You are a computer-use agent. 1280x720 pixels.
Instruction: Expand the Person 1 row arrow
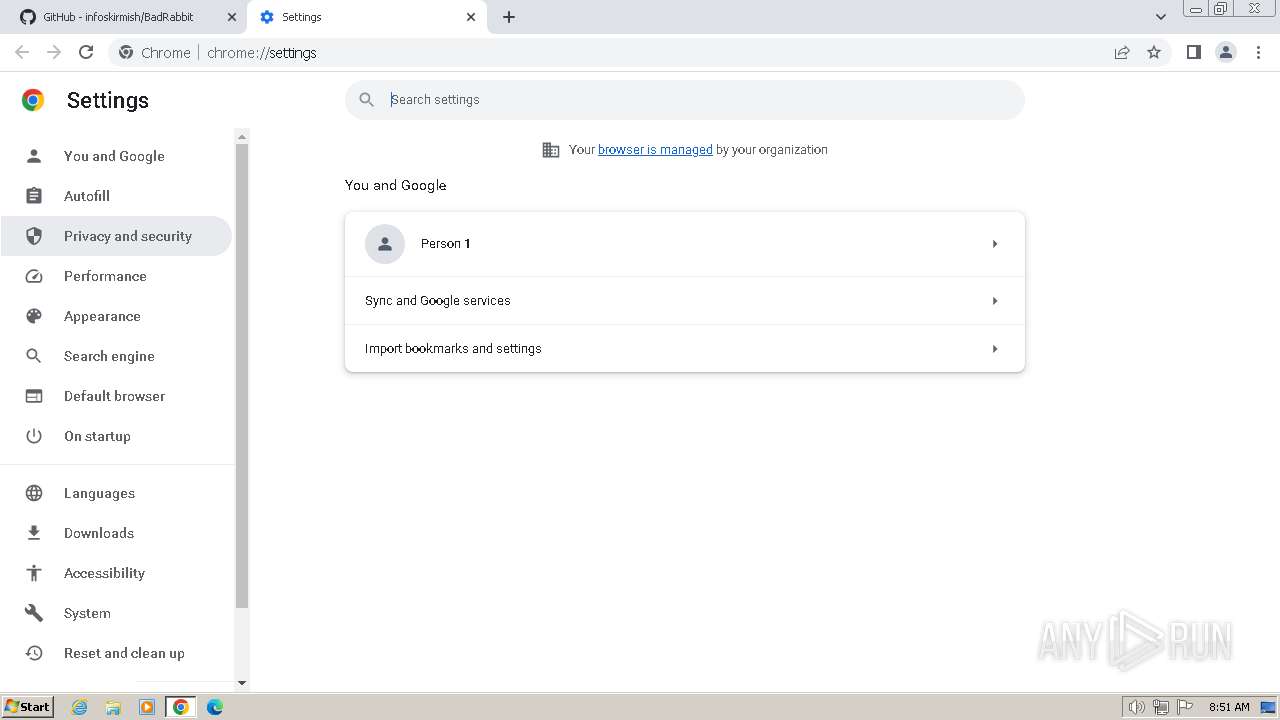click(x=995, y=244)
